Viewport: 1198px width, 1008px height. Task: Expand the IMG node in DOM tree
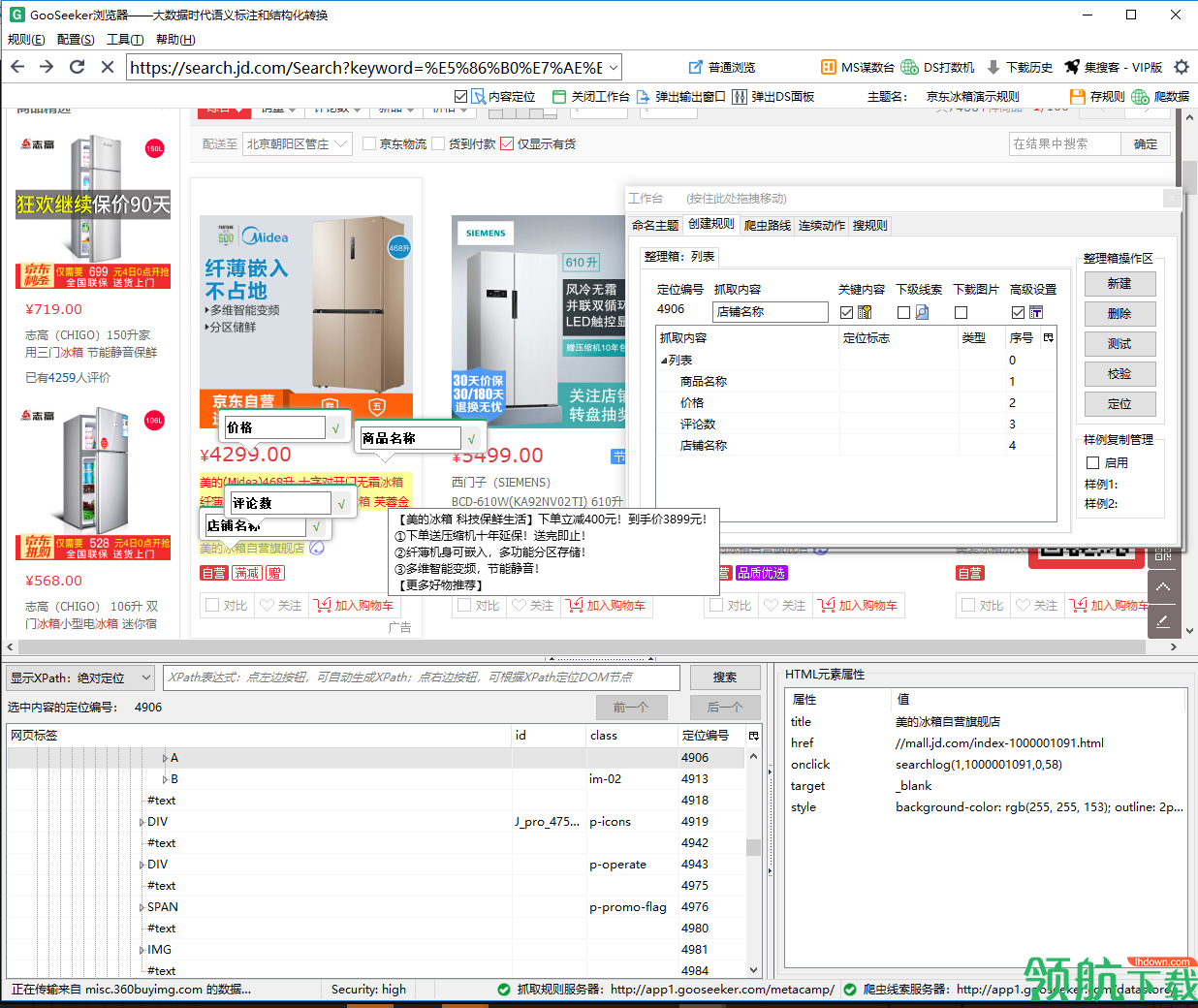(142, 950)
